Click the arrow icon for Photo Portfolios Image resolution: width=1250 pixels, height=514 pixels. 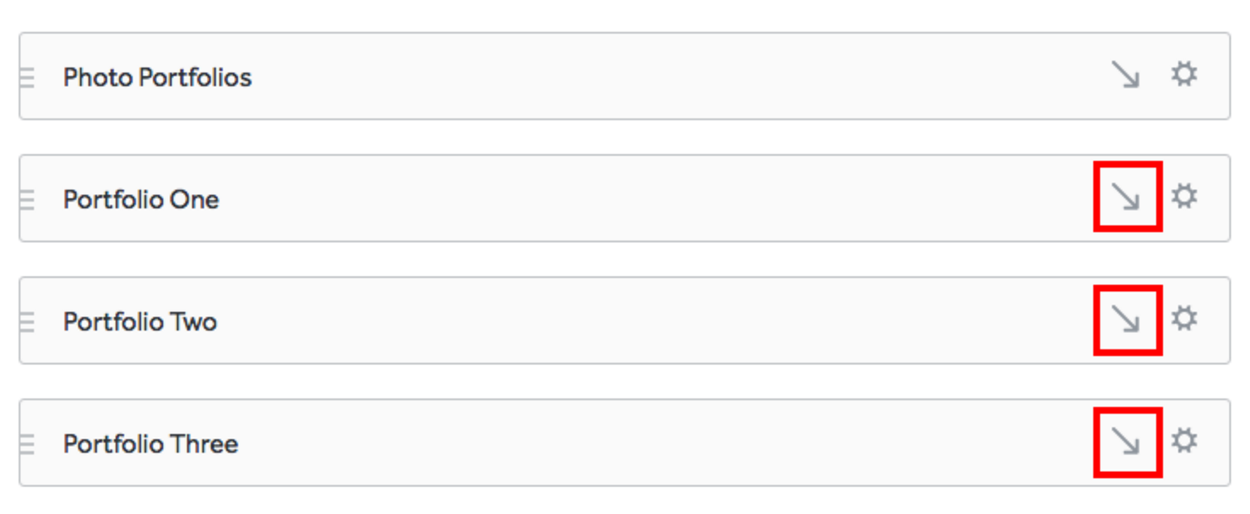[x=1126, y=75]
